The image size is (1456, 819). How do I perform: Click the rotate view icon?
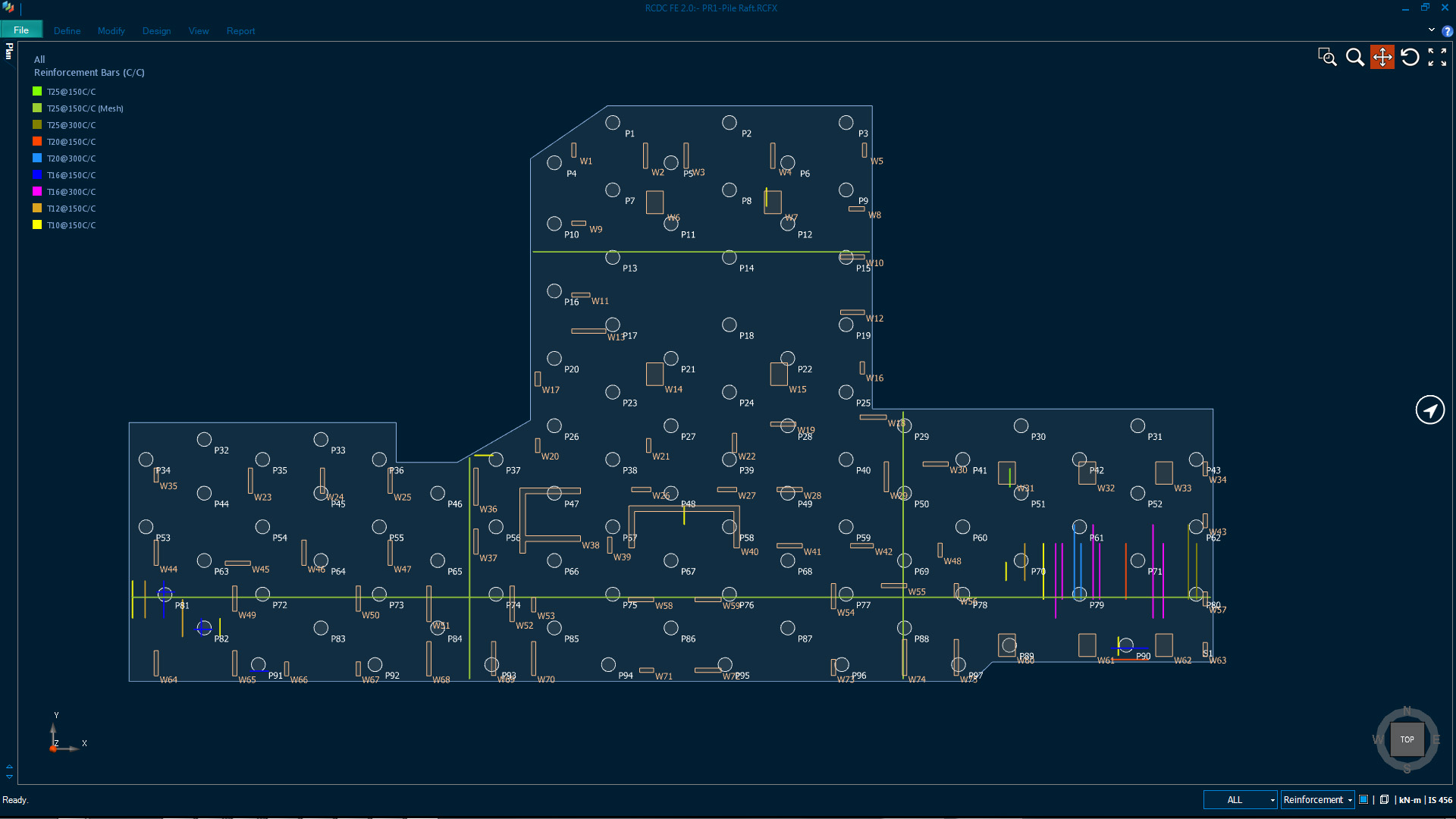coord(1410,57)
